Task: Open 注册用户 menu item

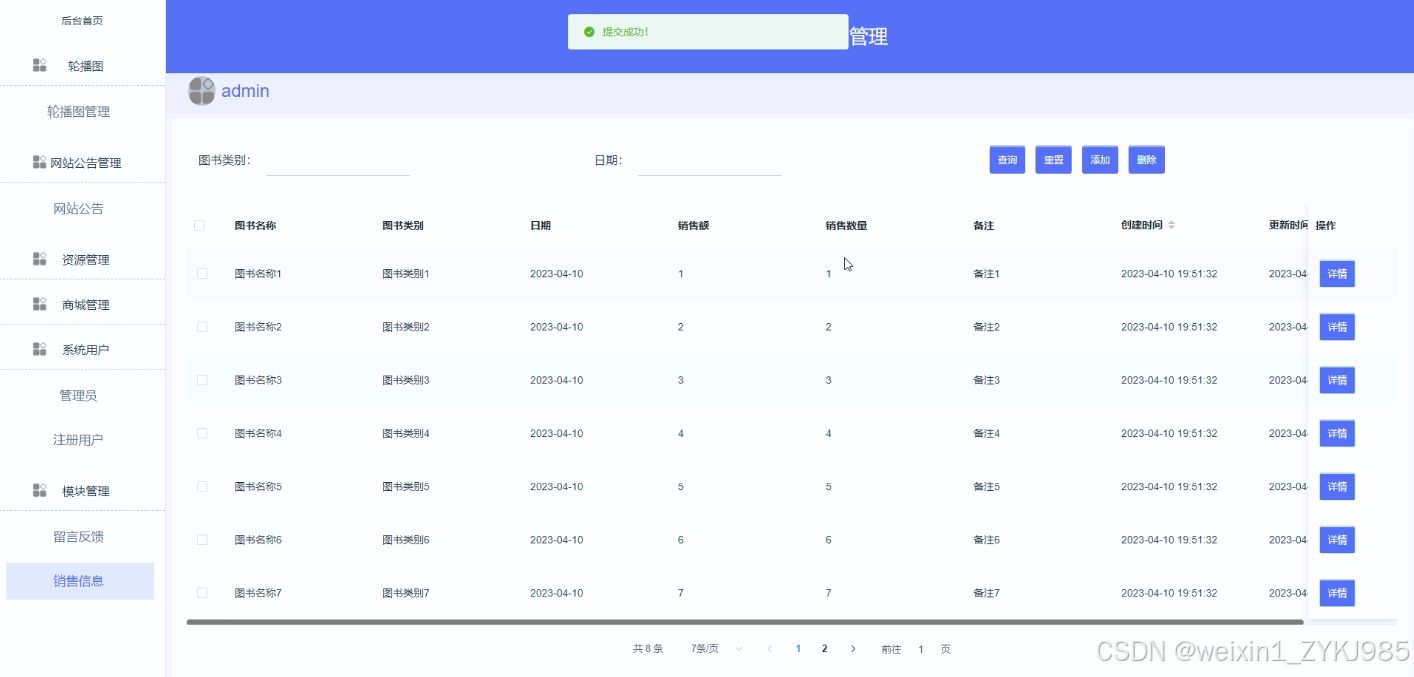Action: pos(78,440)
